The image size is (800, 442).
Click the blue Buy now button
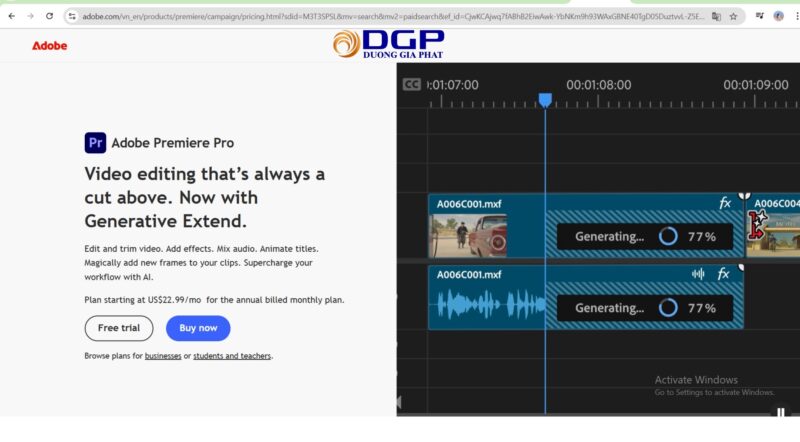click(x=198, y=328)
